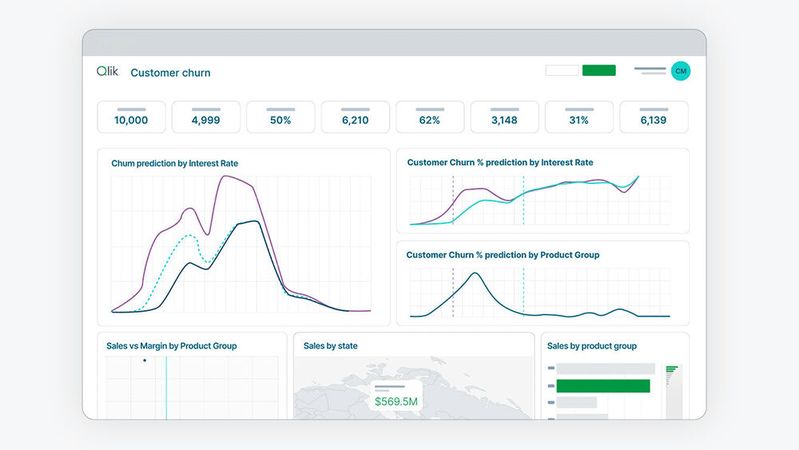Click the 31% KPI value

pos(579,120)
